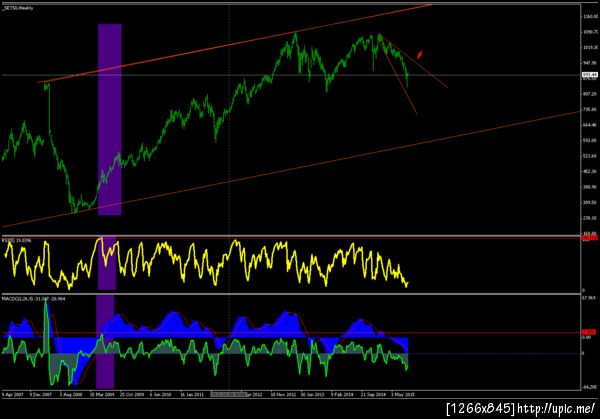Click the _SET50,Weekly chart title label

pyautogui.click(x=18, y=8)
